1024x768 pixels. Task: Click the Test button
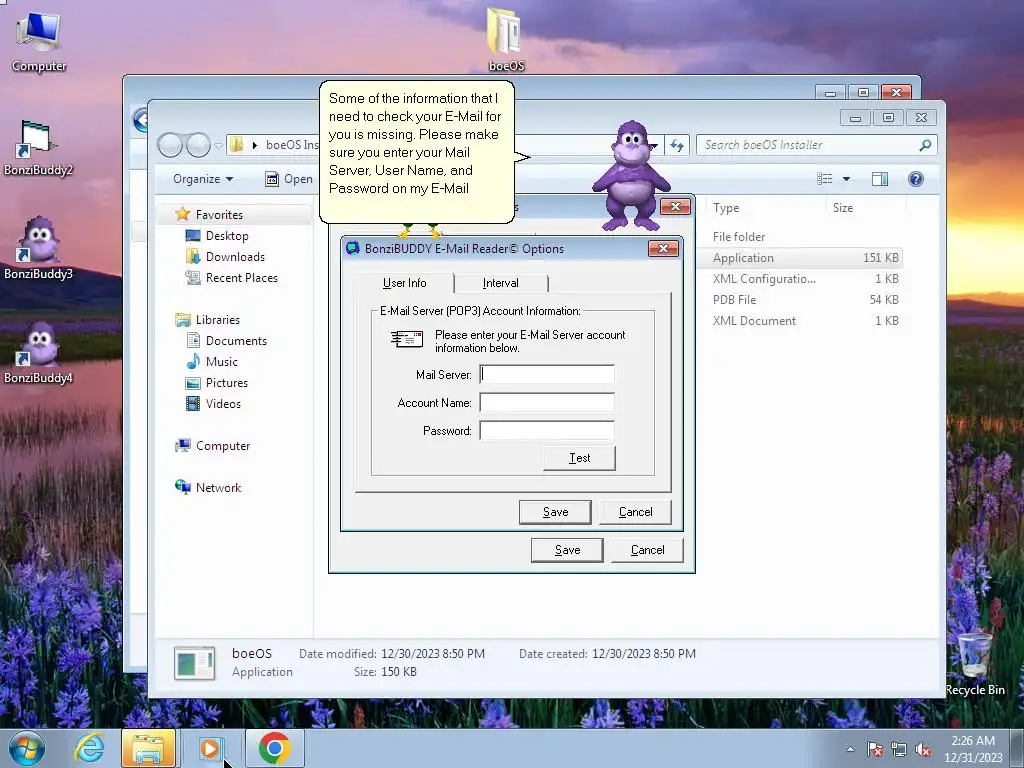(579, 458)
